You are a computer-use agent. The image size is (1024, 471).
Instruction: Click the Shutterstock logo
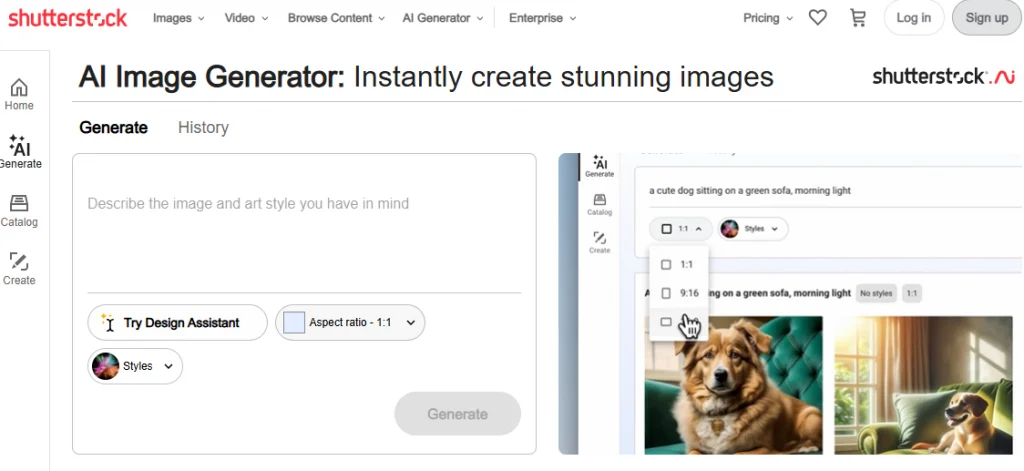pos(69,18)
